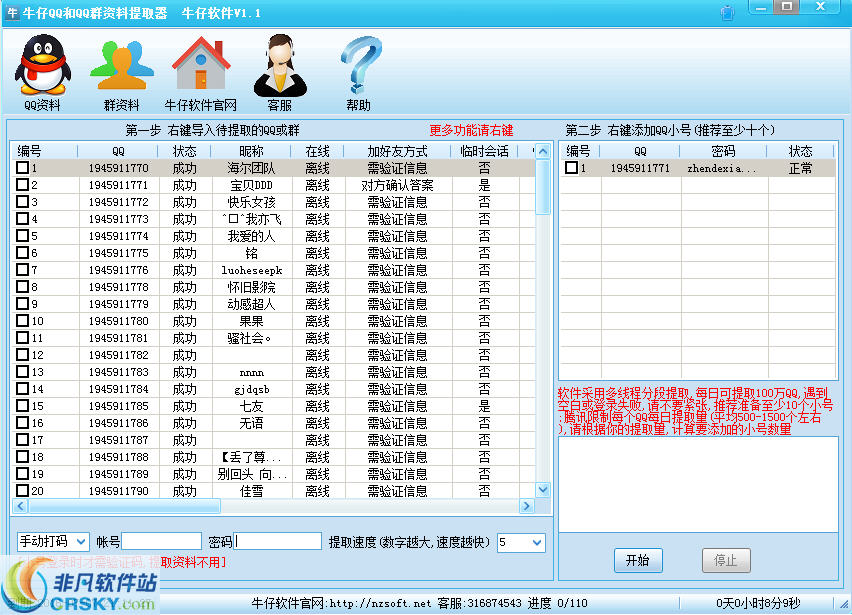Contact 客服 support icon
This screenshot has height=615, width=852.
tap(280, 72)
